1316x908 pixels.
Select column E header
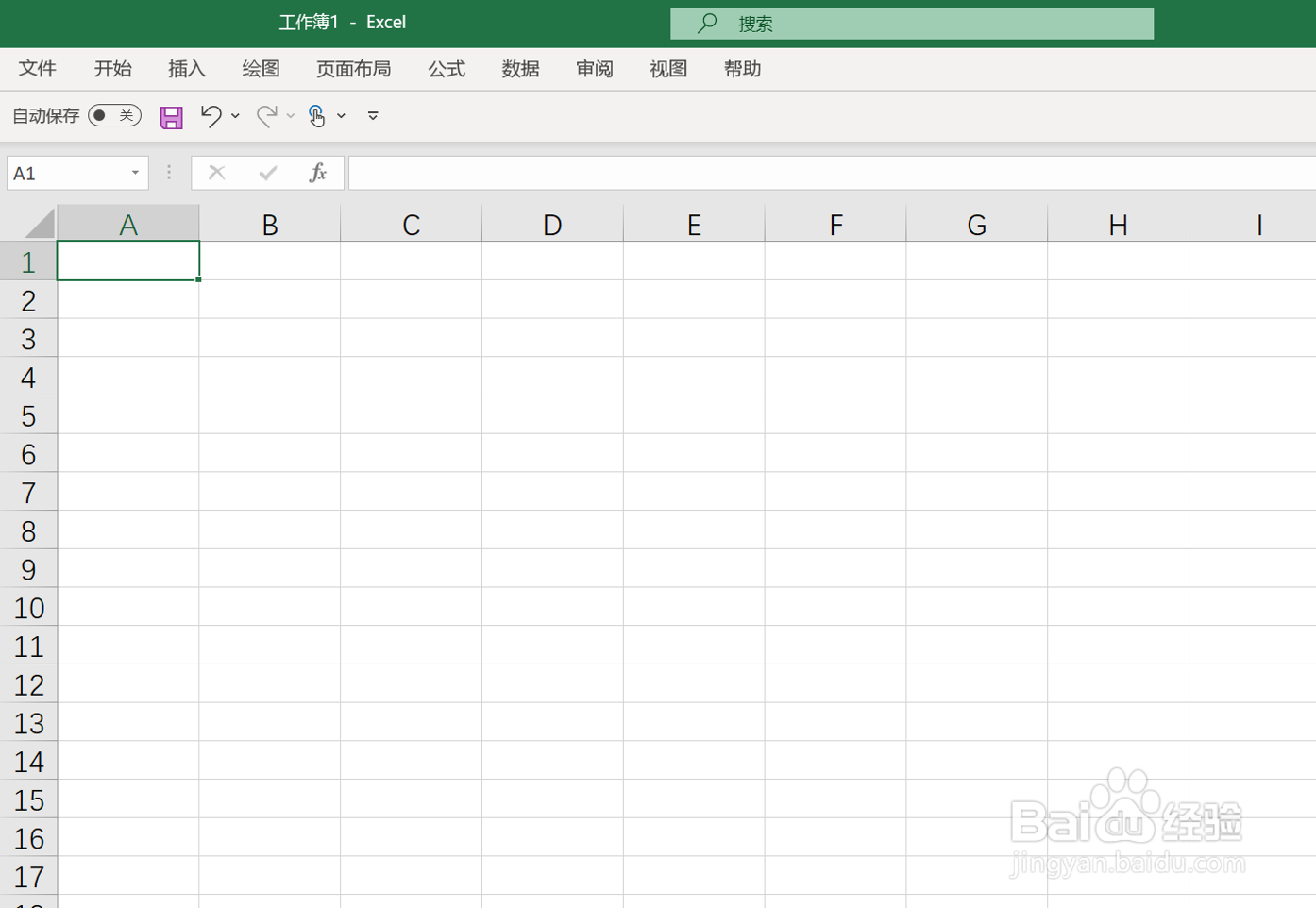[x=694, y=224]
